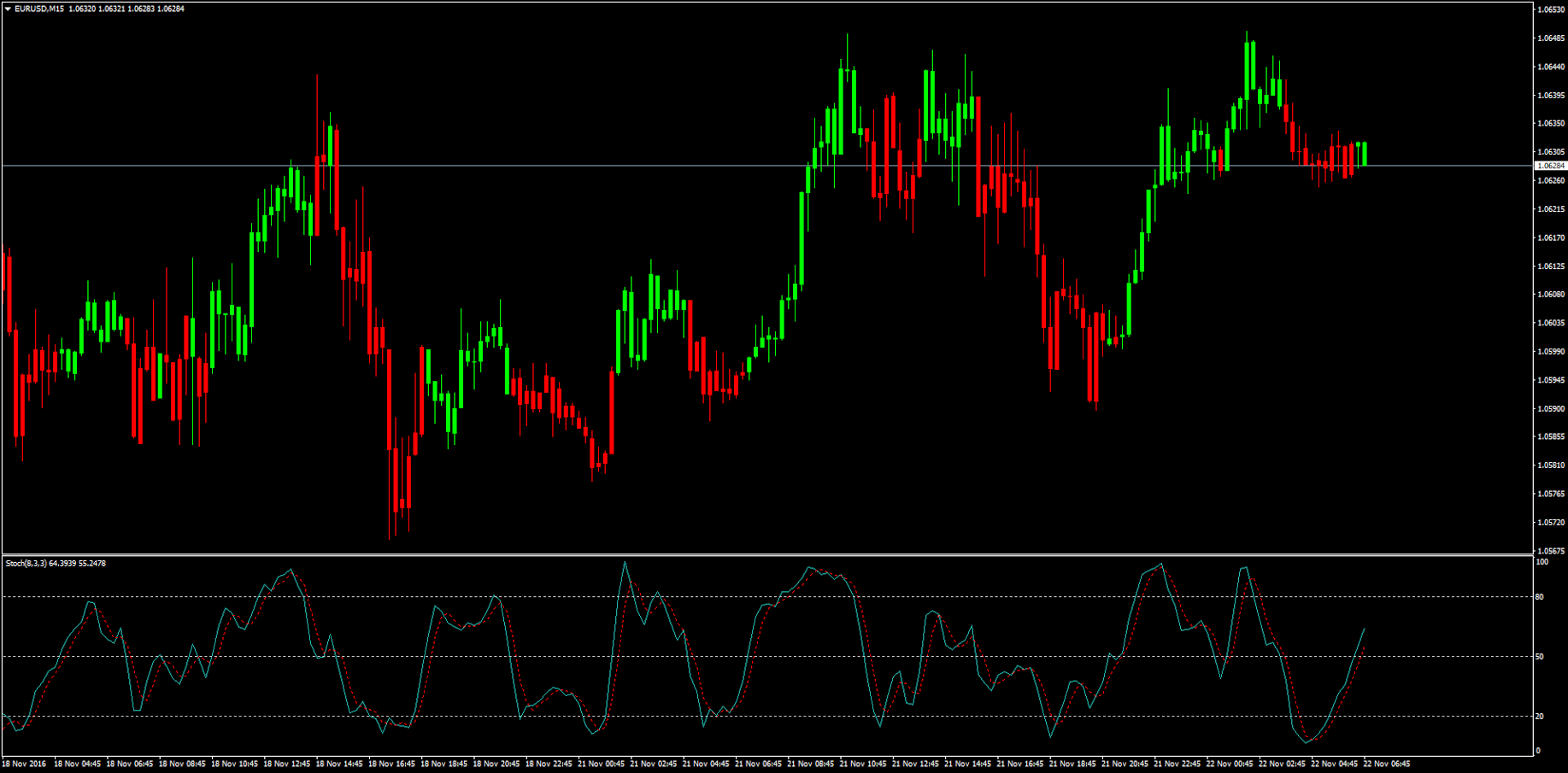Click the 21 Nov 18:45 time label
1568x773 pixels.
pyautogui.click(x=1073, y=764)
